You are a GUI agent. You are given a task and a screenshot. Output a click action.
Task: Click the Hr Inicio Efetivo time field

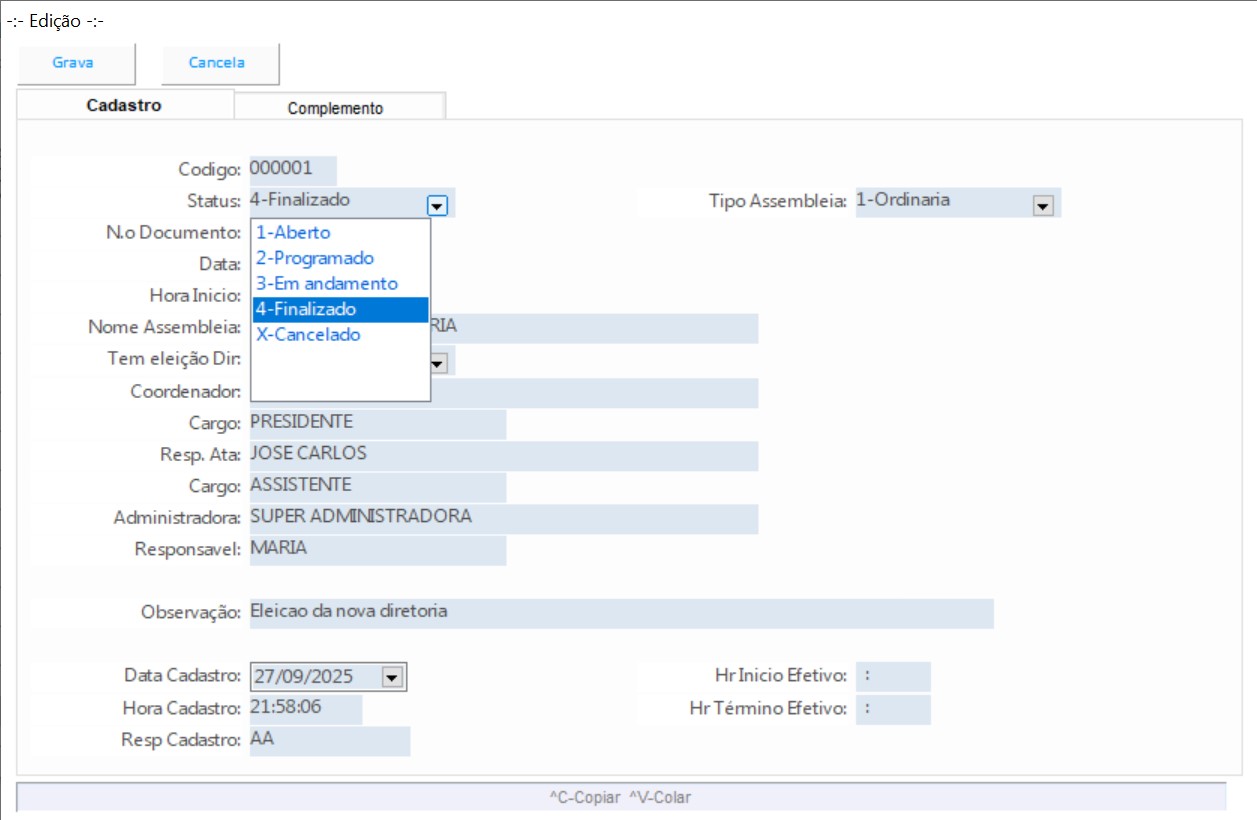892,676
